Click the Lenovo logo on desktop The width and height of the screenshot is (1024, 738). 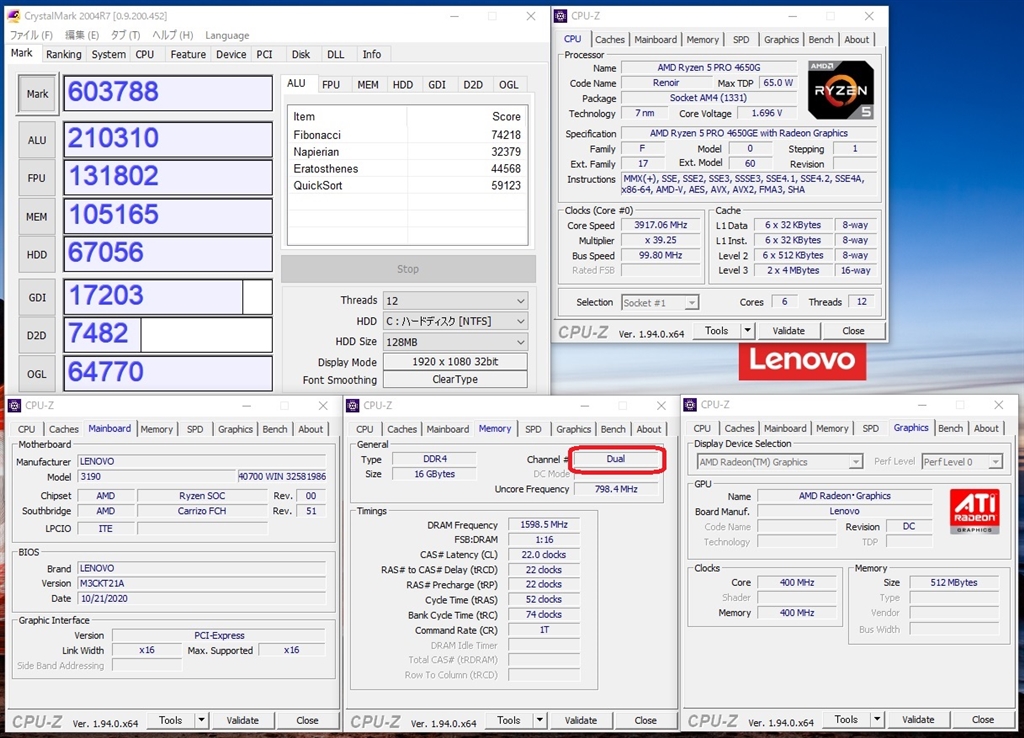click(802, 361)
